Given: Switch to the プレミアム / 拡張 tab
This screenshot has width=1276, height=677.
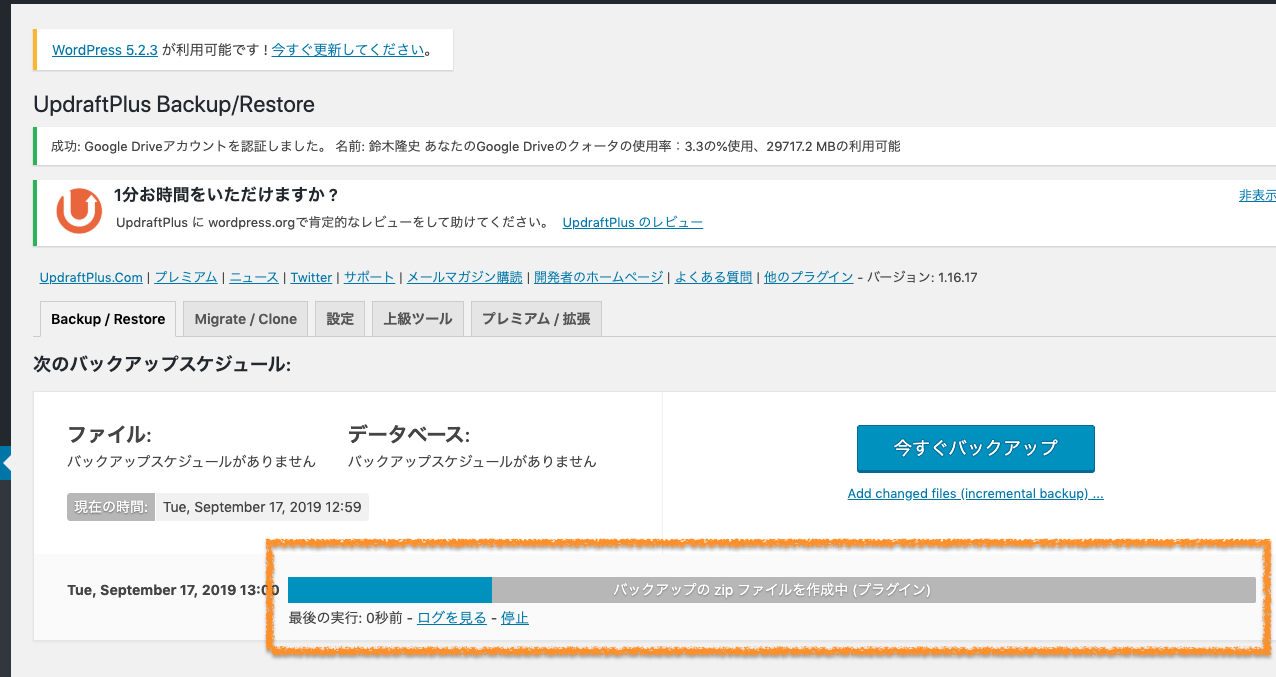Looking at the screenshot, I should coord(536,319).
